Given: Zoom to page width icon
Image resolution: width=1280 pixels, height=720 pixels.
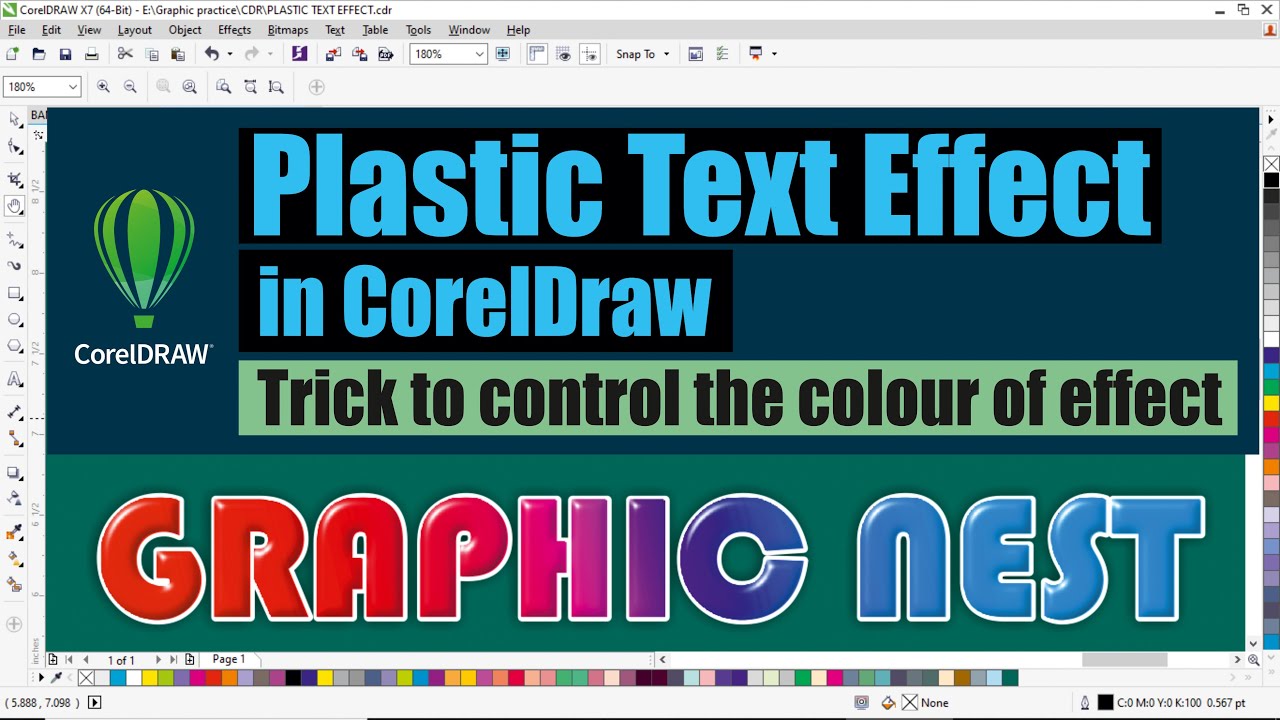Looking at the screenshot, I should point(250,87).
